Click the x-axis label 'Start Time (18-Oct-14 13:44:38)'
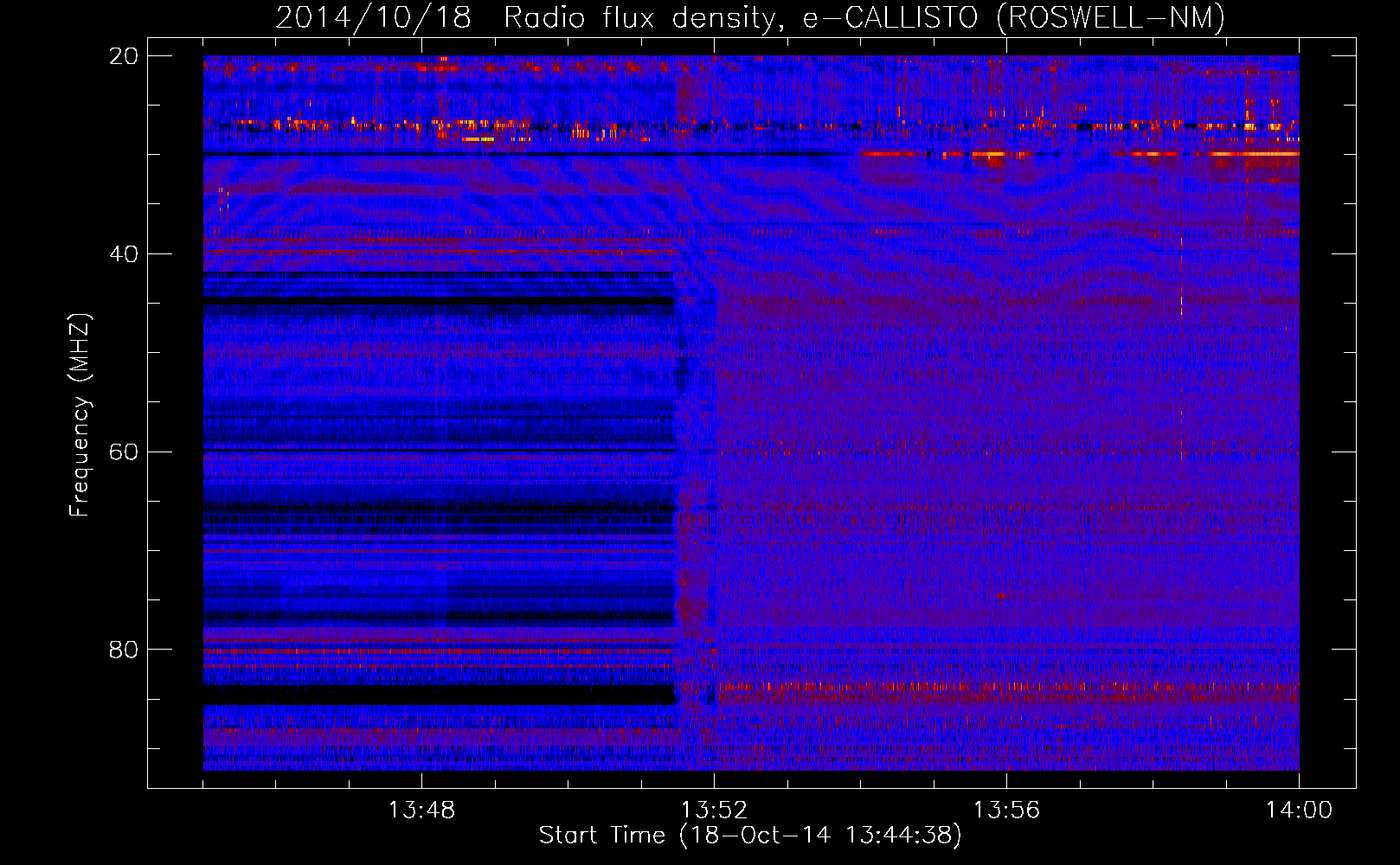The height and width of the screenshot is (865, 1400). pyautogui.click(x=750, y=836)
